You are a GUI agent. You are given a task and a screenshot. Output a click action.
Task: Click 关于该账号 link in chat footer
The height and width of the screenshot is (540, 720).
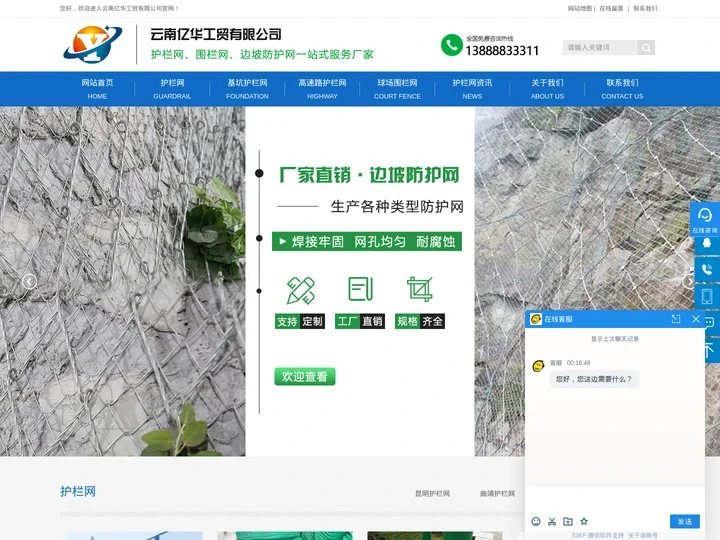[x=642, y=535]
